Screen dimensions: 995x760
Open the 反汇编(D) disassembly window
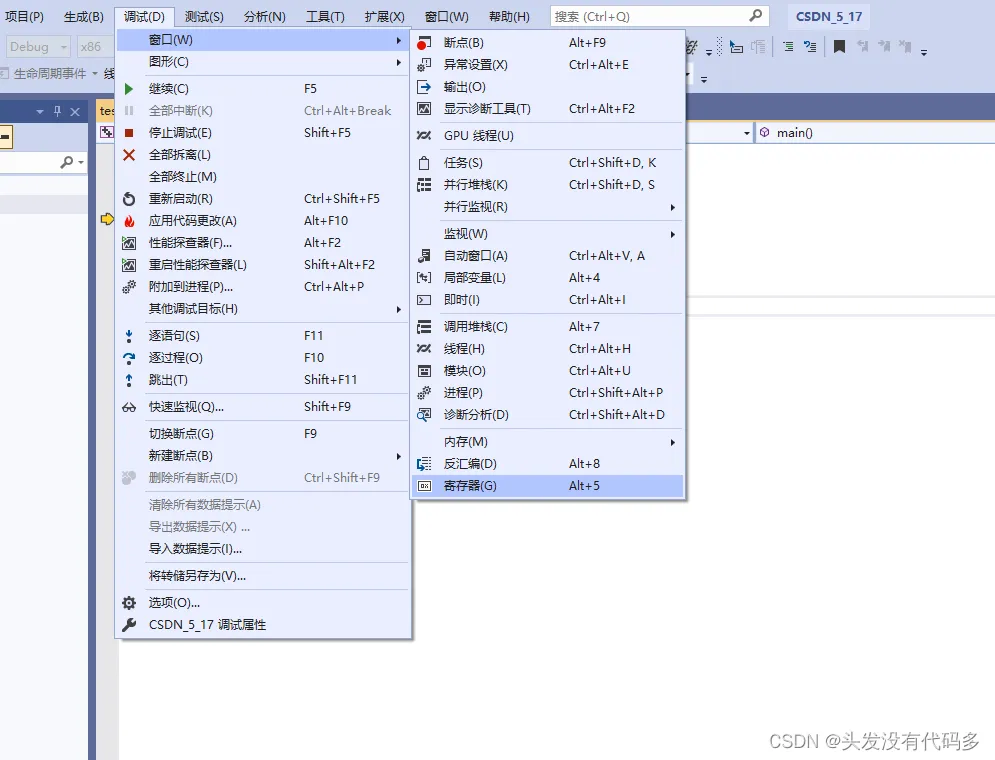pos(548,464)
